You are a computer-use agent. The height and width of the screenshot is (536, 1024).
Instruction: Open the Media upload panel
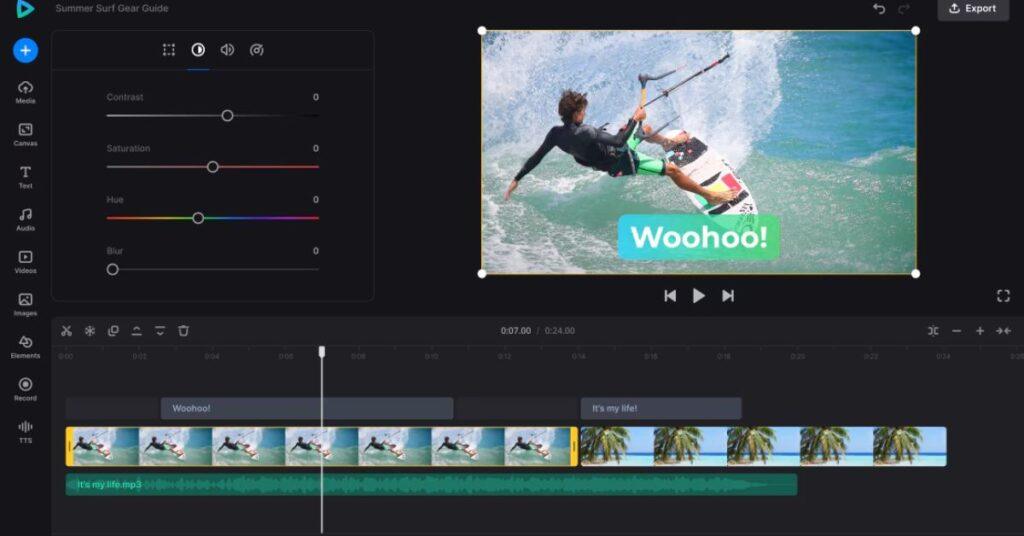(26, 92)
